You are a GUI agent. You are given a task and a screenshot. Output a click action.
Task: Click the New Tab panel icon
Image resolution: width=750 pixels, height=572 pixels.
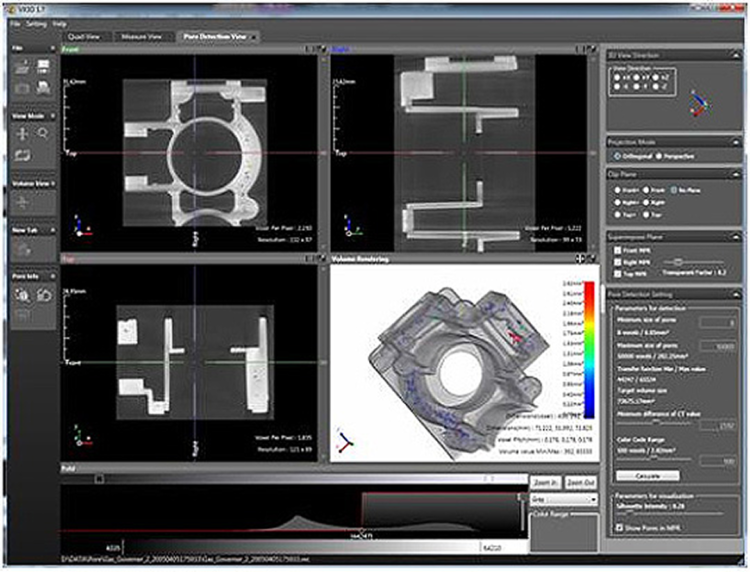22,248
